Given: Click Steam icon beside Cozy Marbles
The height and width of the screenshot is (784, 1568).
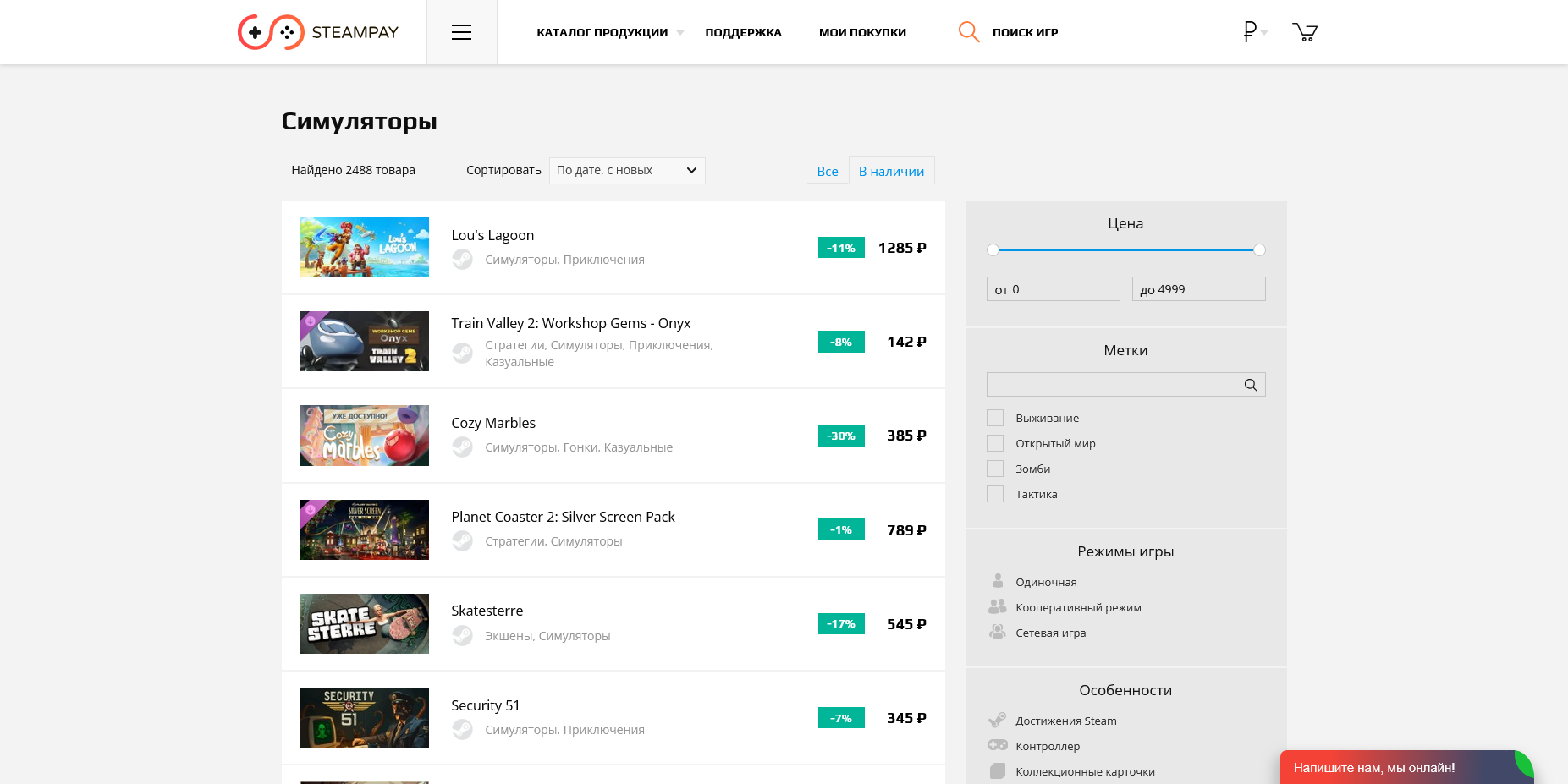Looking at the screenshot, I should pyautogui.click(x=462, y=447).
